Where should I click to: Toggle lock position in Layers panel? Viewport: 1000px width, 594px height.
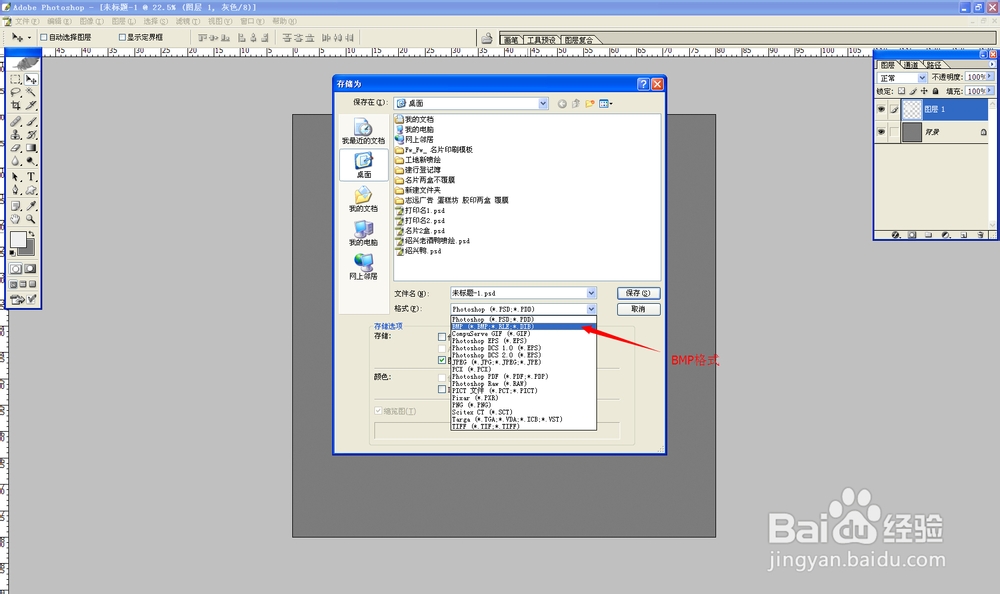click(x=924, y=91)
